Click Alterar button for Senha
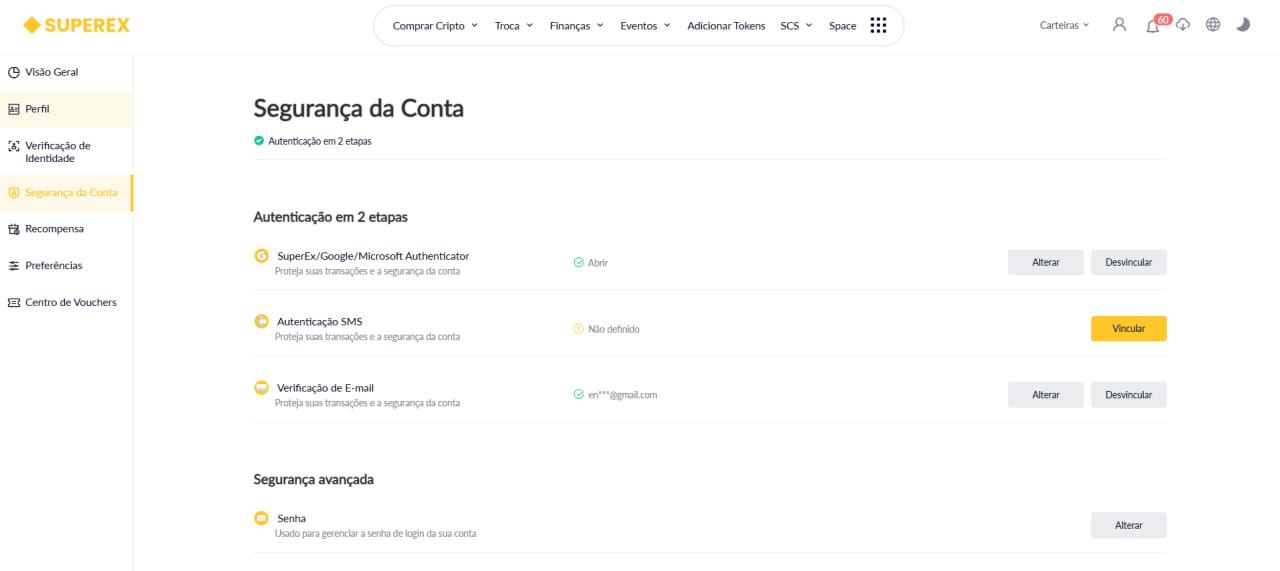This screenshot has width=1280, height=571. (x=1128, y=525)
